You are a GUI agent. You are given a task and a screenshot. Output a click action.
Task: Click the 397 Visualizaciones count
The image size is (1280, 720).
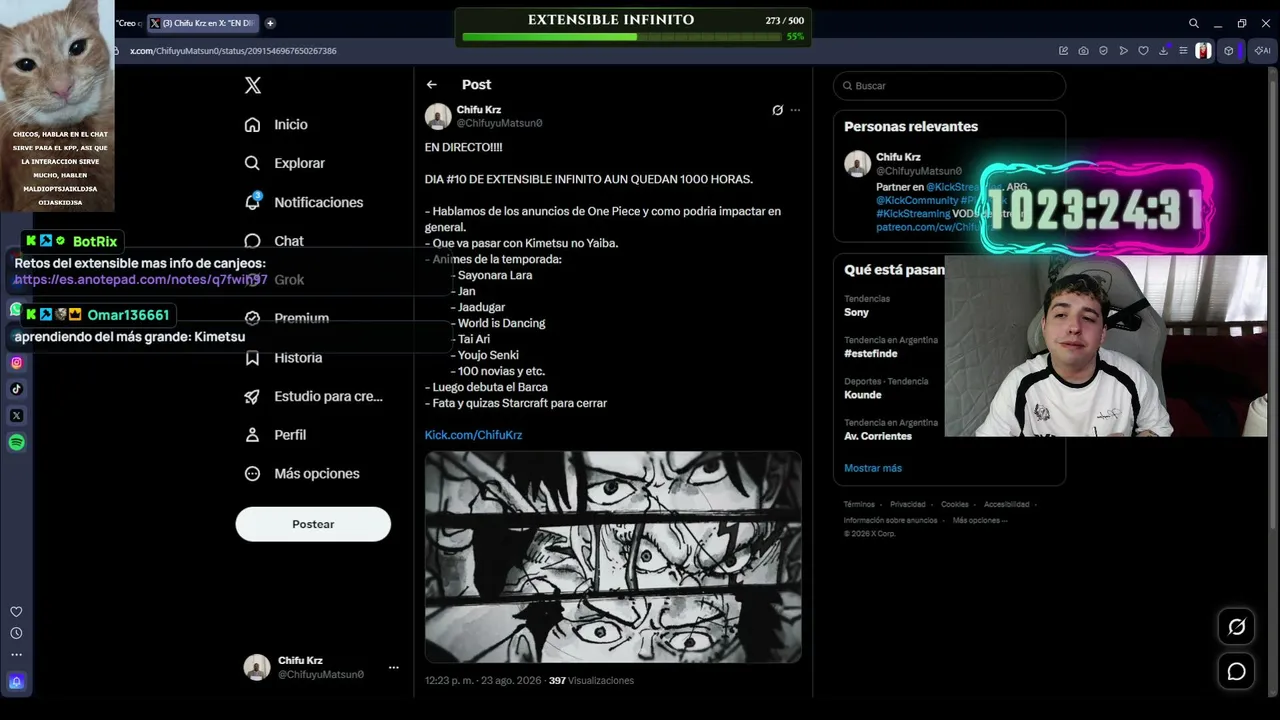coord(591,681)
